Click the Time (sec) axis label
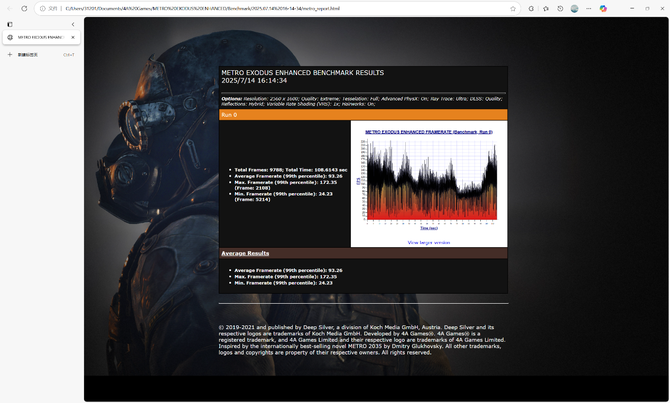This screenshot has height=403, width=670. (429, 228)
